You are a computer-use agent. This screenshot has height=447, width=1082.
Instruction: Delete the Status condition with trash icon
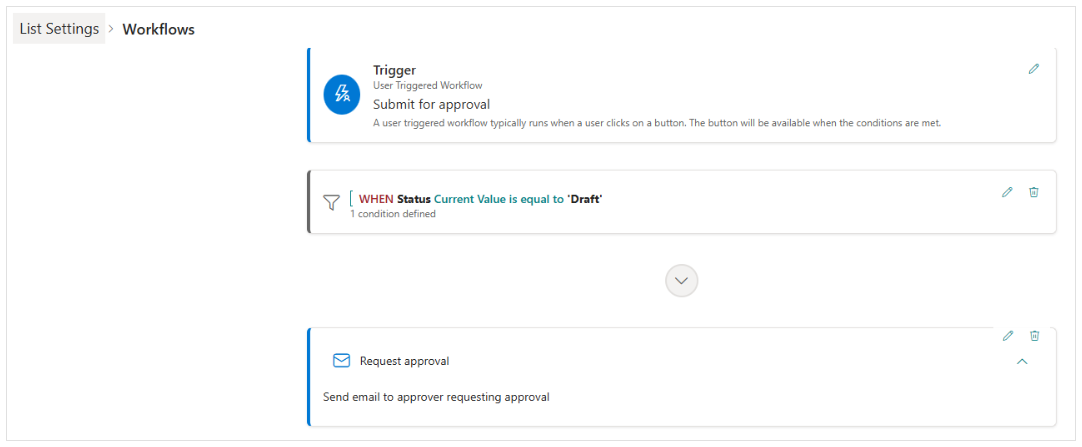(1034, 192)
